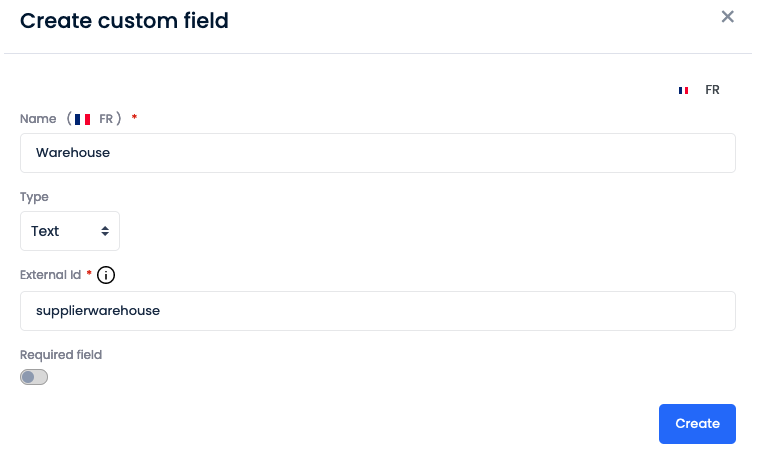Click the Type select arrows icon
The image size is (761, 452).
tap(105, 231)
